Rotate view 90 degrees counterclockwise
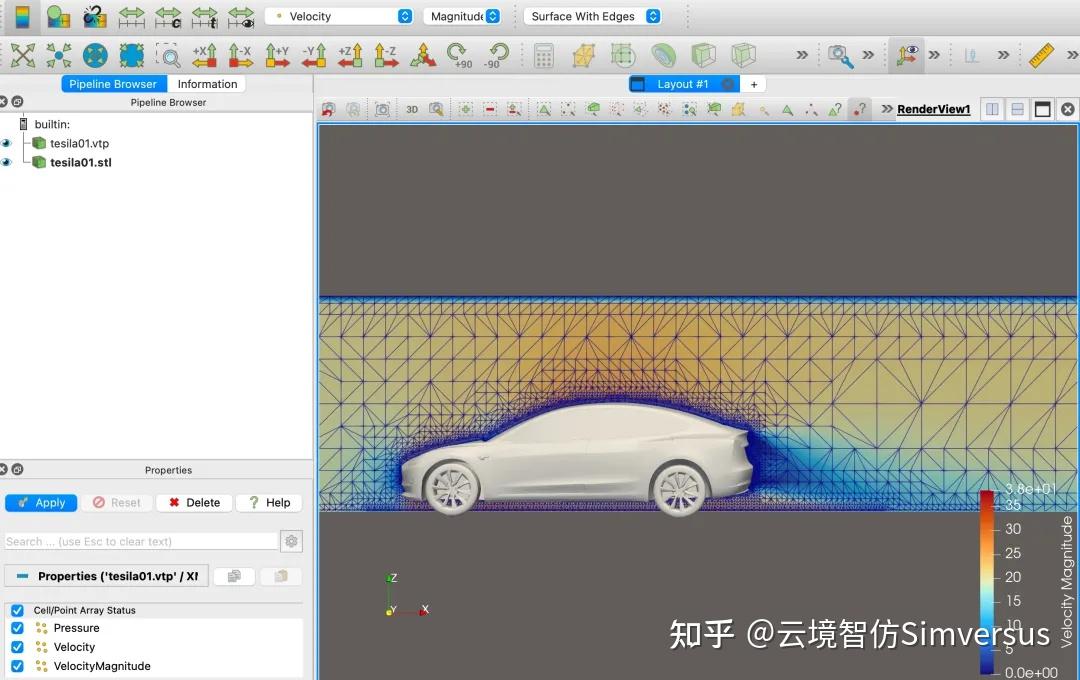This screenshot has height=680, width=1080. pos(496,55)
